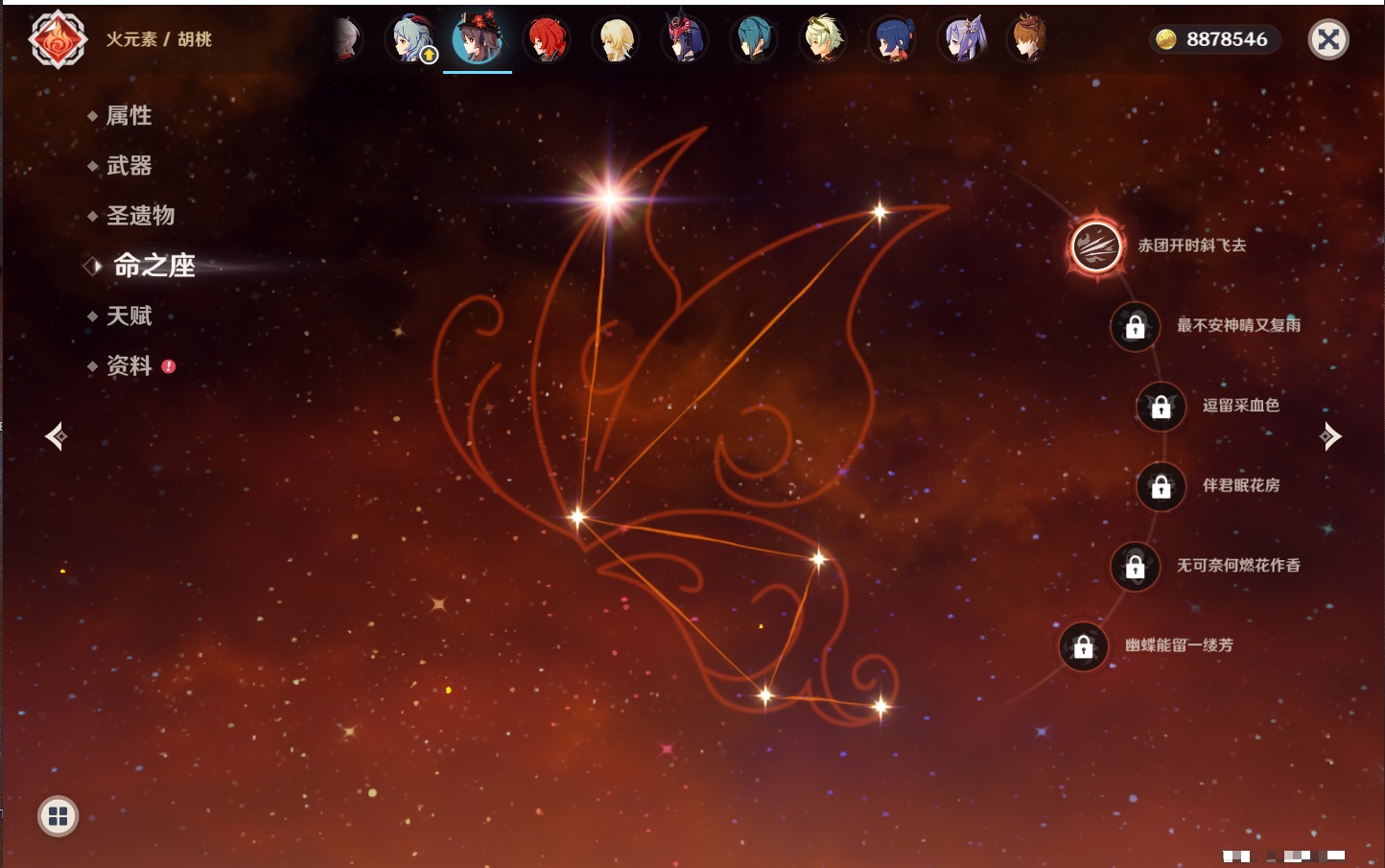Open the 圣遗物 artifacts menu
The image size is (1385, 868).
point(140,216)
